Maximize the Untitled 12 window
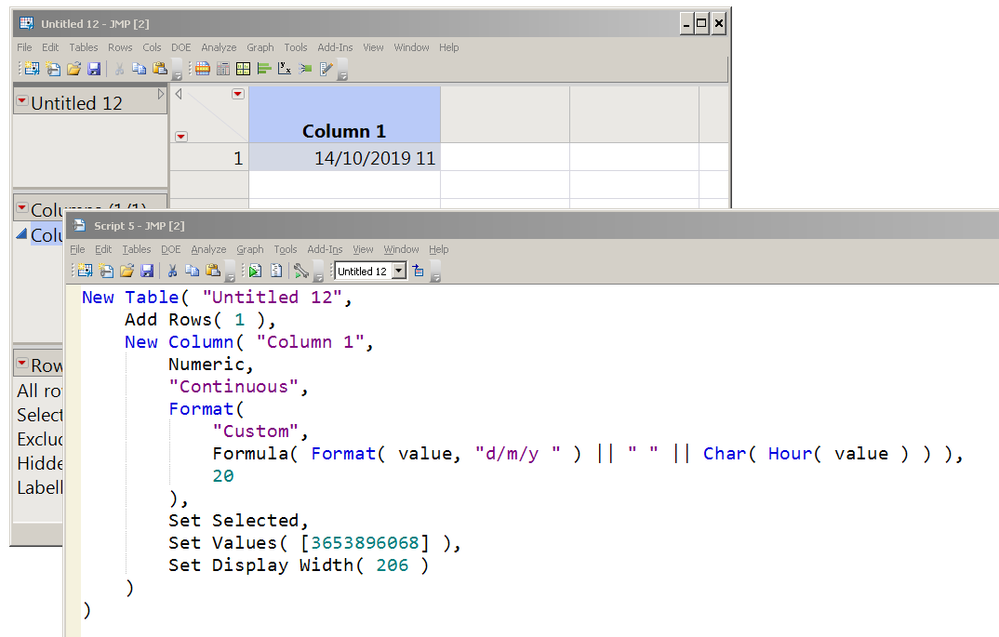The image size is (999, 637). pyautogui.click(x=701, y=24)
